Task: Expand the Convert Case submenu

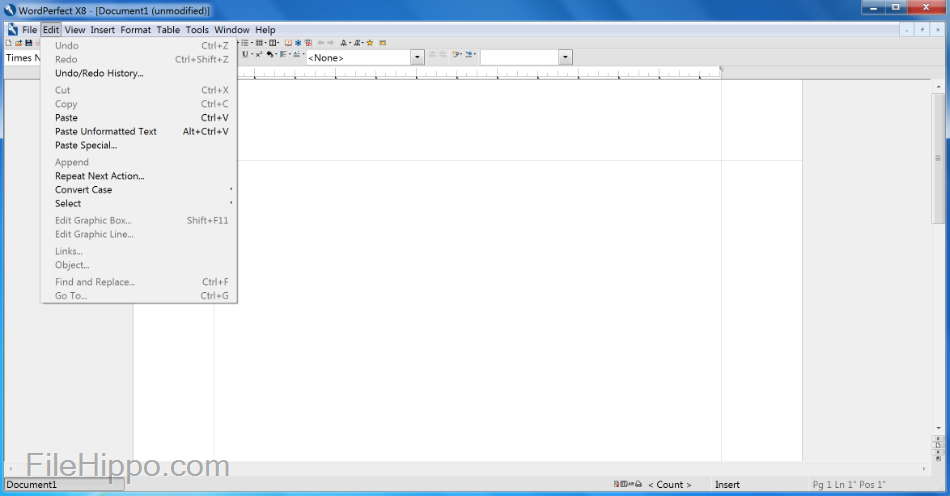Action: [x=138, y=190]
